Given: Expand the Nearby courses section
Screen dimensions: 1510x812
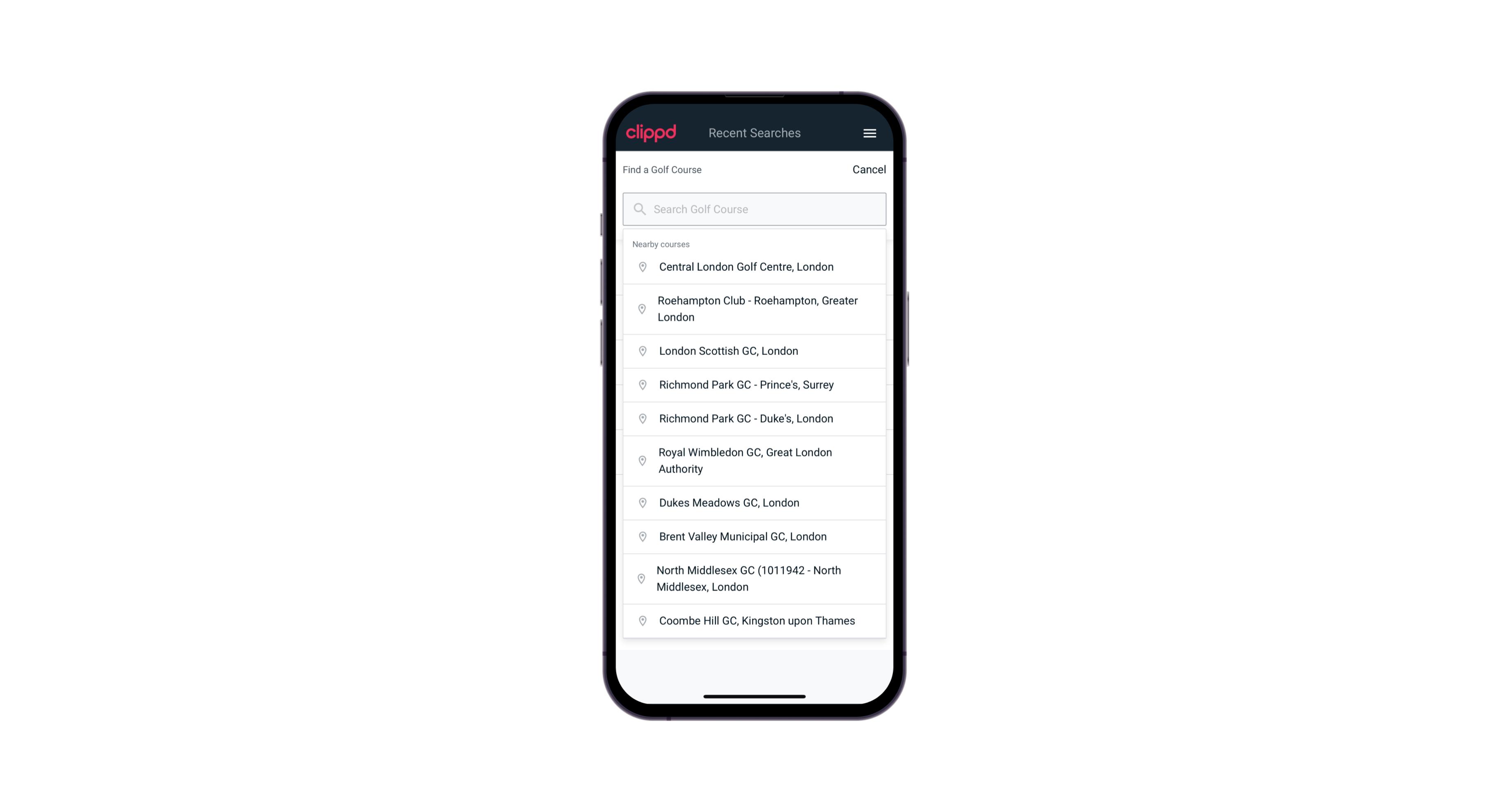Looking at the screenshot, I should (x=660, y=244).
